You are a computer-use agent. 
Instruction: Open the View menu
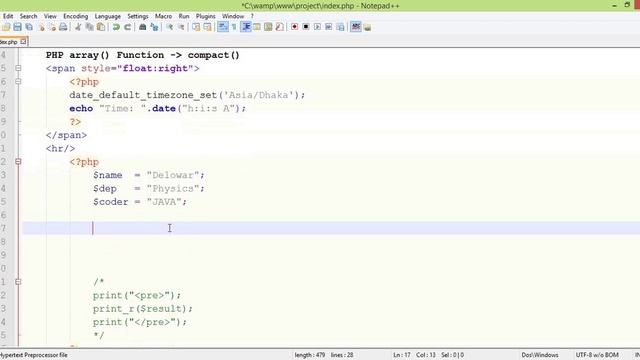(x=50, y=16)
